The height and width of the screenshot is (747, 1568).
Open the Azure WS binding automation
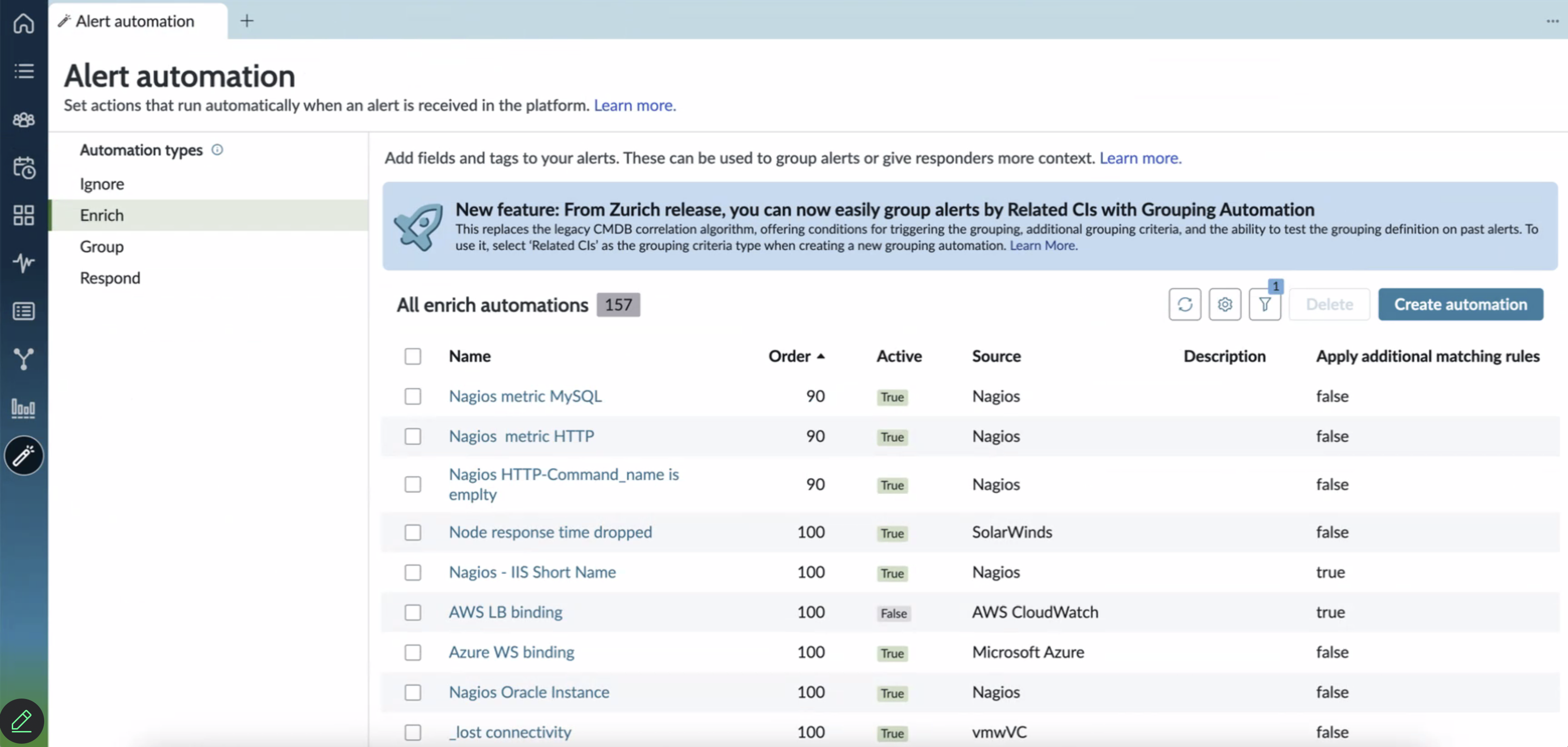click(511, 652)
